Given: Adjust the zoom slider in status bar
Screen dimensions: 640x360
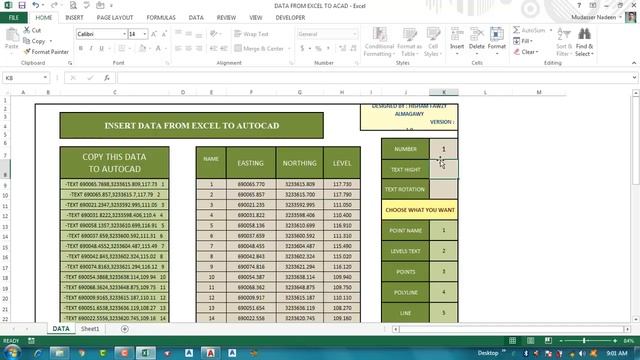Looking at the screenshot, I should (x=584, y=341).
